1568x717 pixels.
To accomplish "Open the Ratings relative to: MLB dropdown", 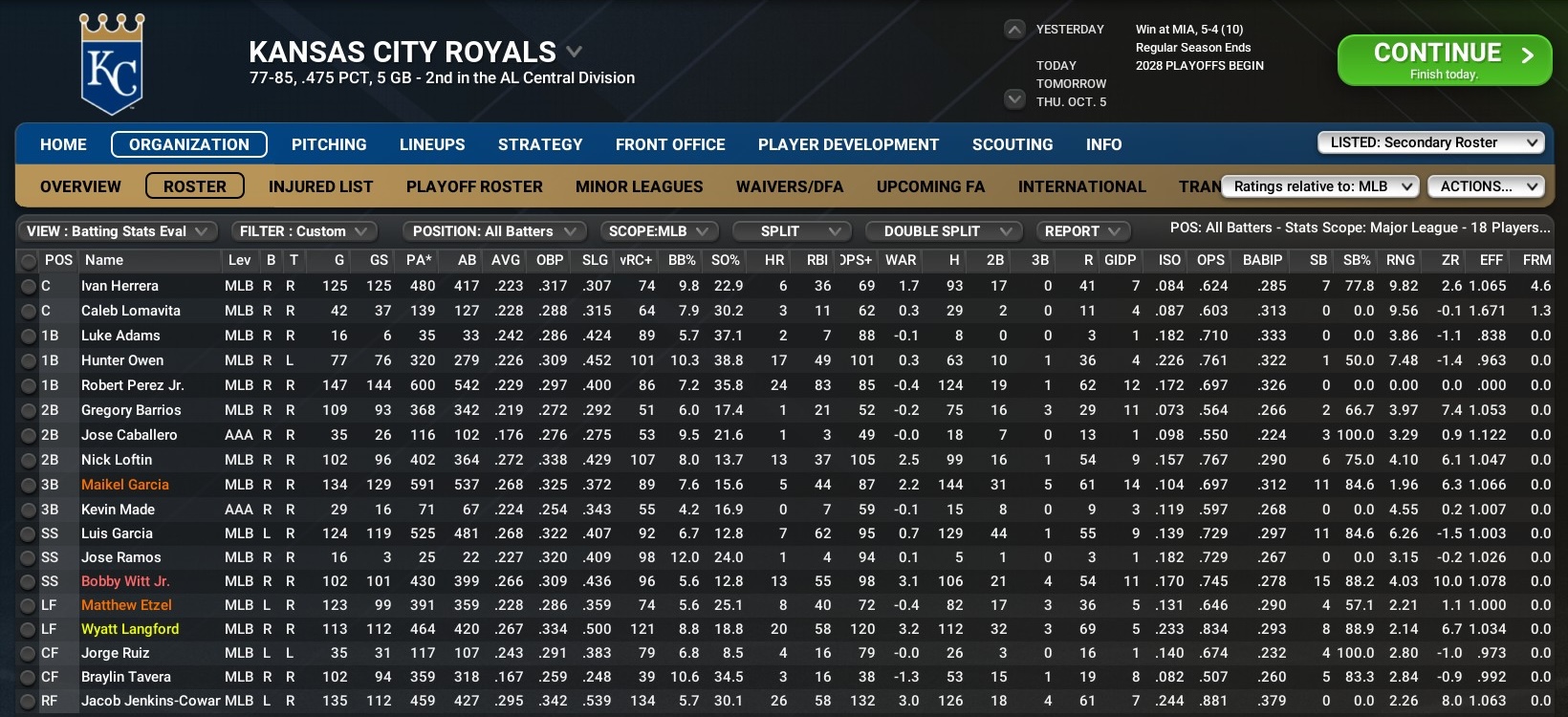I will click(1320, 186).
